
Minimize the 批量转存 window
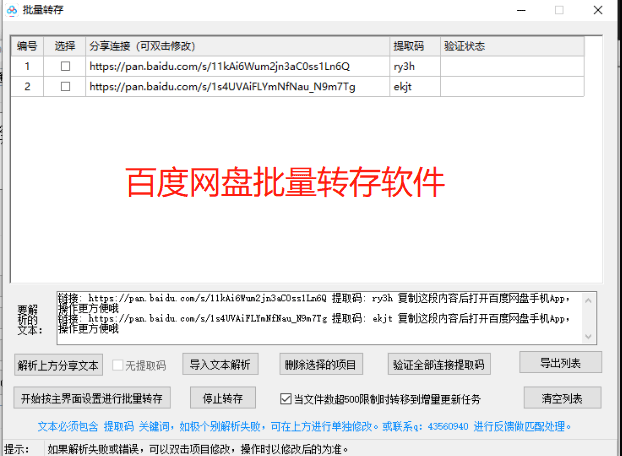pyautogui.click(x=521, y=10)
